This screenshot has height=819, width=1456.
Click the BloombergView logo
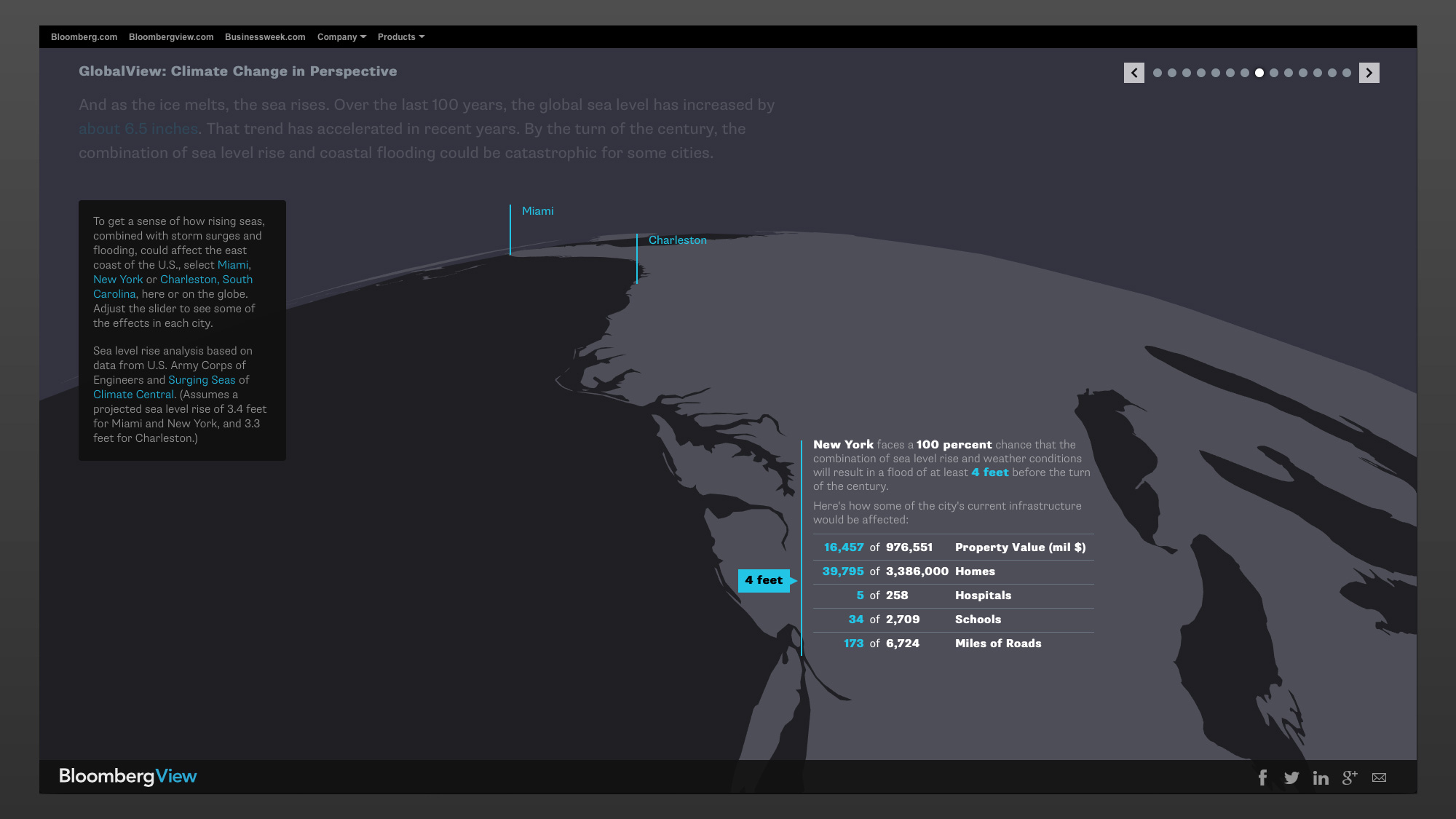click(128, 776)
